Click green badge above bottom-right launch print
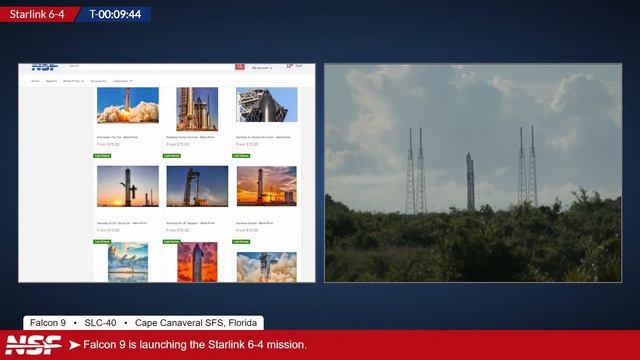 [241, 242]
